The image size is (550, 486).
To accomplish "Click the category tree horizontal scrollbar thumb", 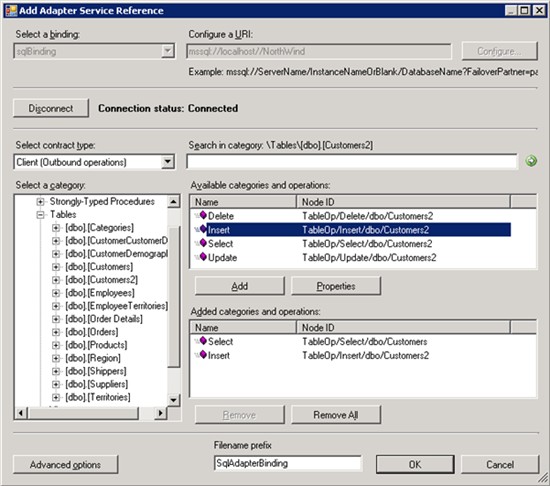I will pyautogui.click(x=83, y=413).
